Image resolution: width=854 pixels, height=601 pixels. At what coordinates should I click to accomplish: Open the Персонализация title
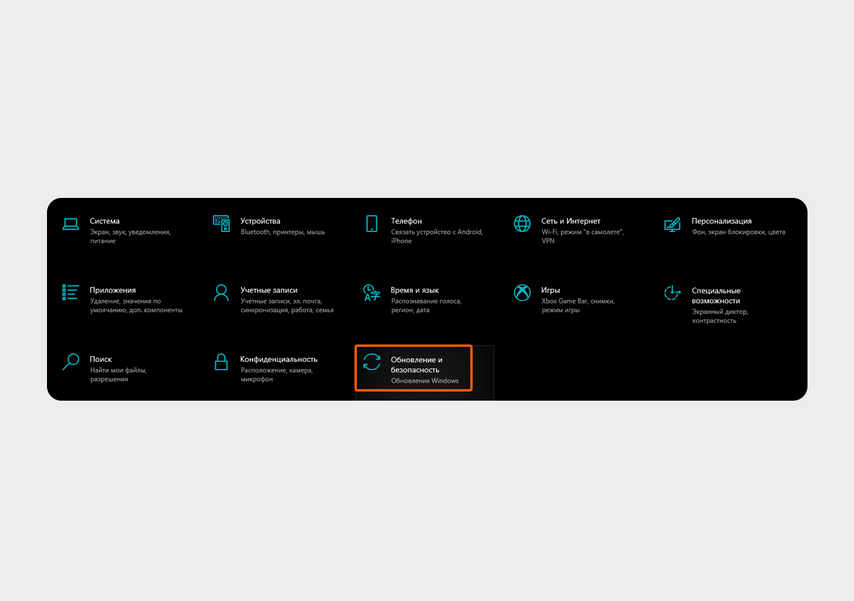pyautogui.click(x=722, y=221)
